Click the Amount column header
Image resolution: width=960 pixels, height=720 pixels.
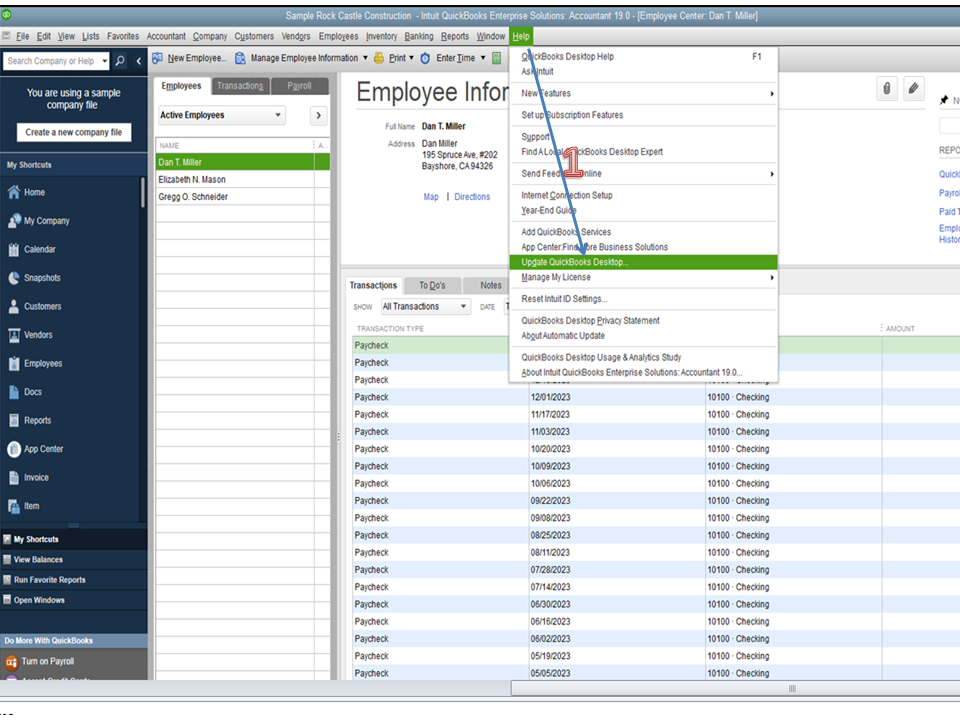pyautogui.click(x=900, y=329)
